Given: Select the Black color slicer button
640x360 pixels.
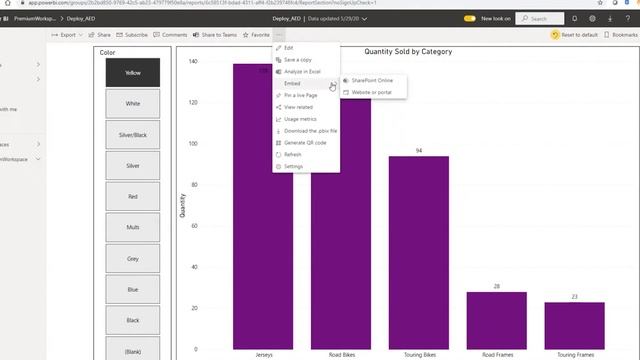Looking at the screenshot, I should [x=133, y=320].
